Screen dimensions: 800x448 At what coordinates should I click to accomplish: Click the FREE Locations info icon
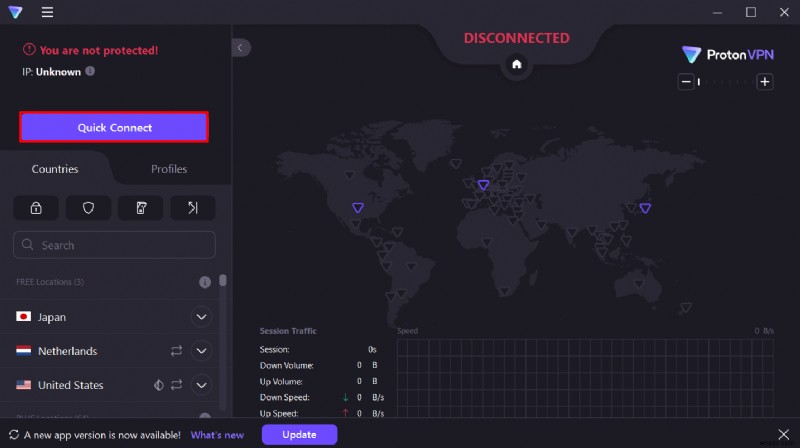(205, 282)
